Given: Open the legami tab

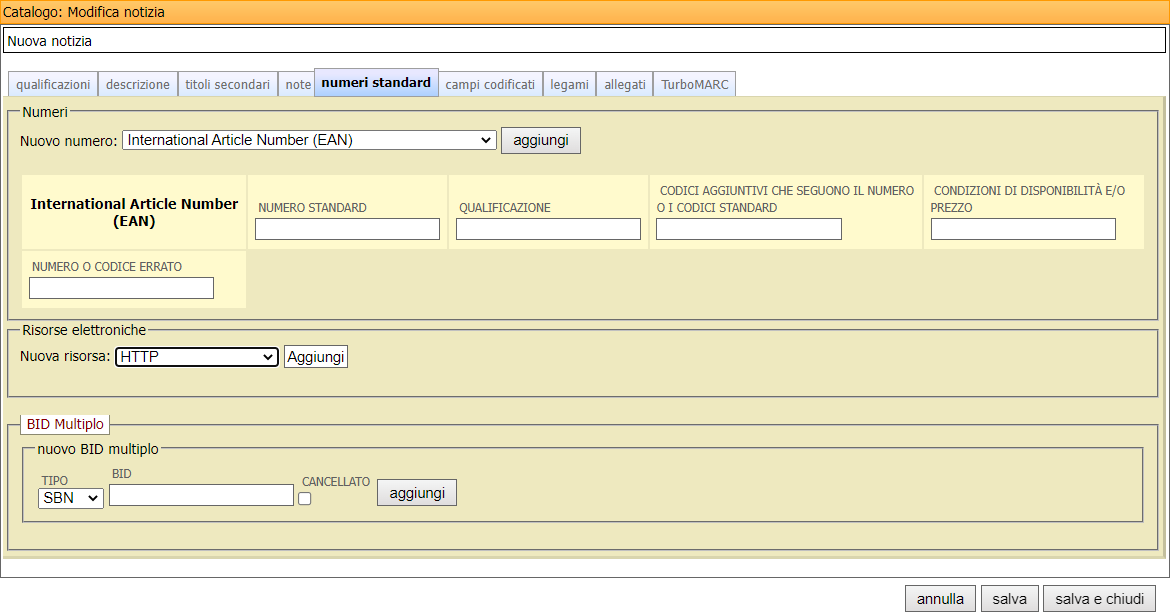Looking at the screenshot, I should pos(570,85).
